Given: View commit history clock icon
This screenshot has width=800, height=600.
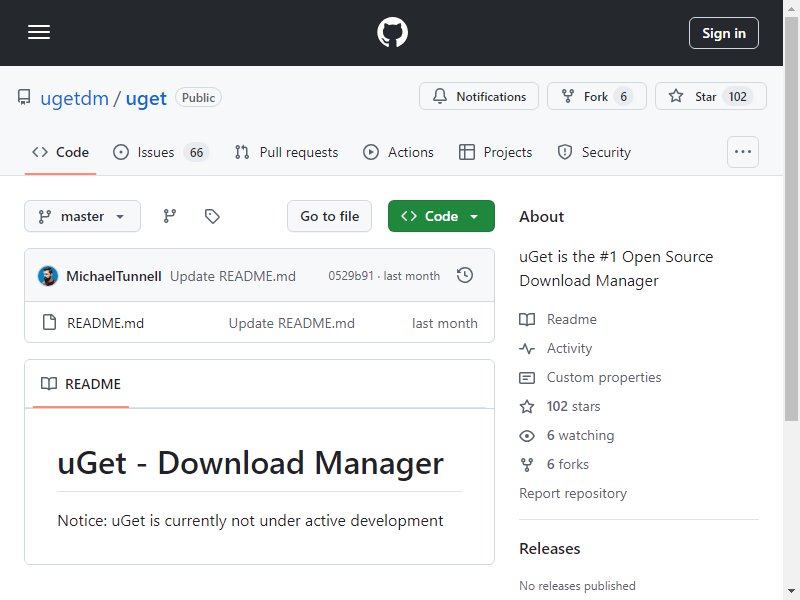Looking at the screenshot, I should point(465,276).
